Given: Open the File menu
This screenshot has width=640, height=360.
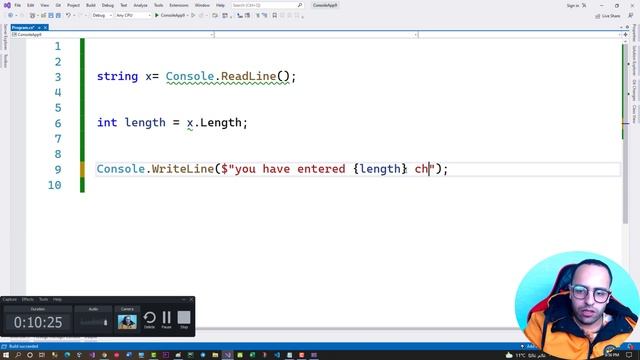Looking at the screenshot, I should pos(17,5).
